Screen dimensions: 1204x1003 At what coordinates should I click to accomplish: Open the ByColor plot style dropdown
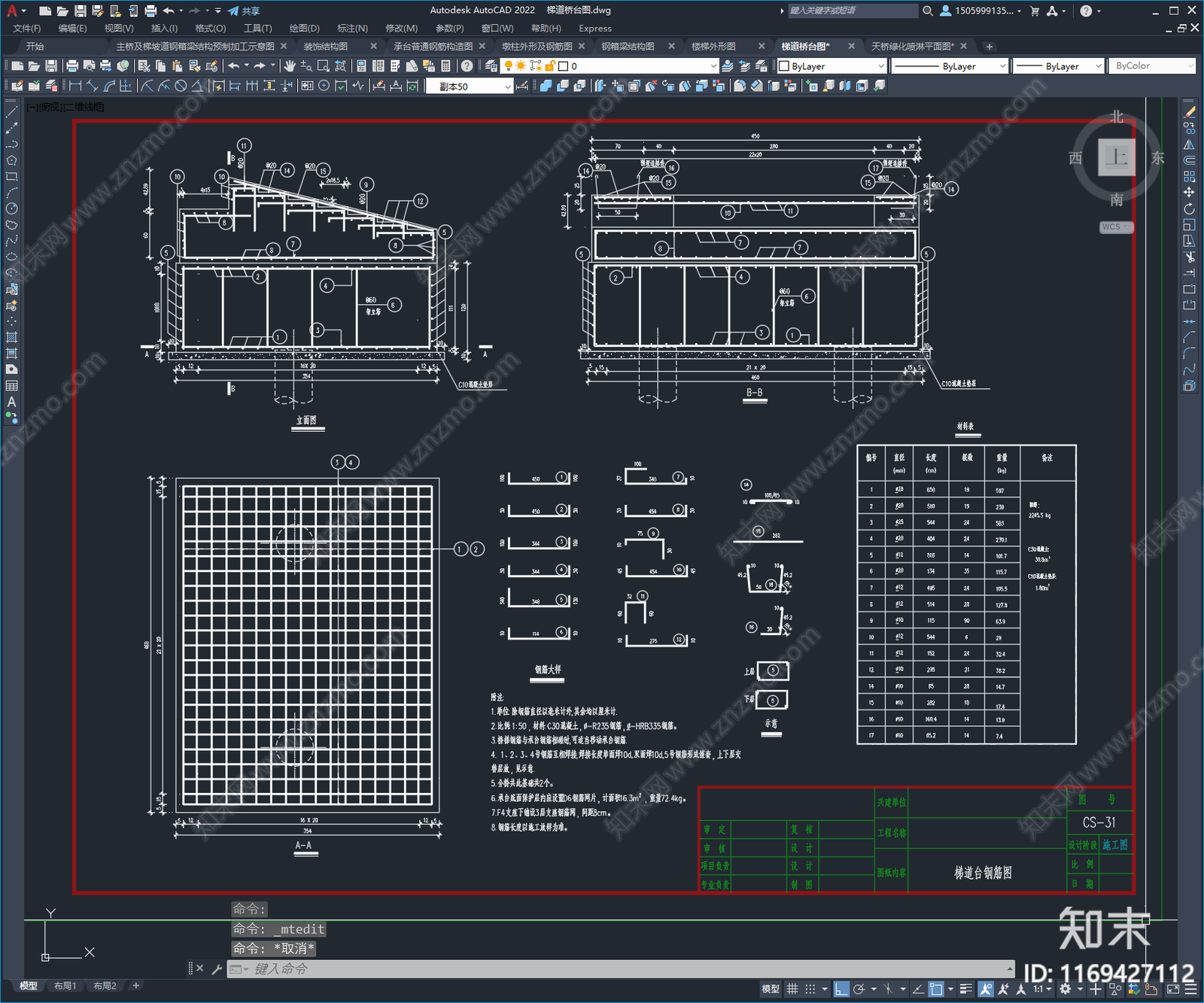[x=1152, y=66]
